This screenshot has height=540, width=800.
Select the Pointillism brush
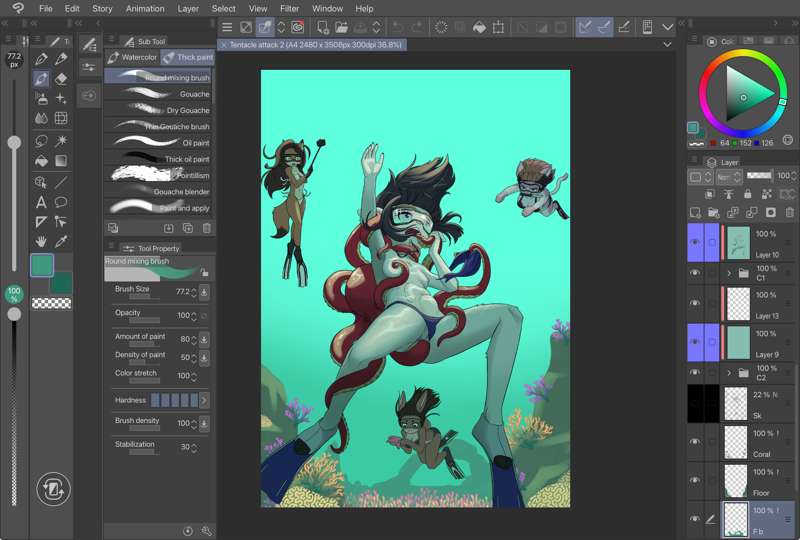pos(158,175)
